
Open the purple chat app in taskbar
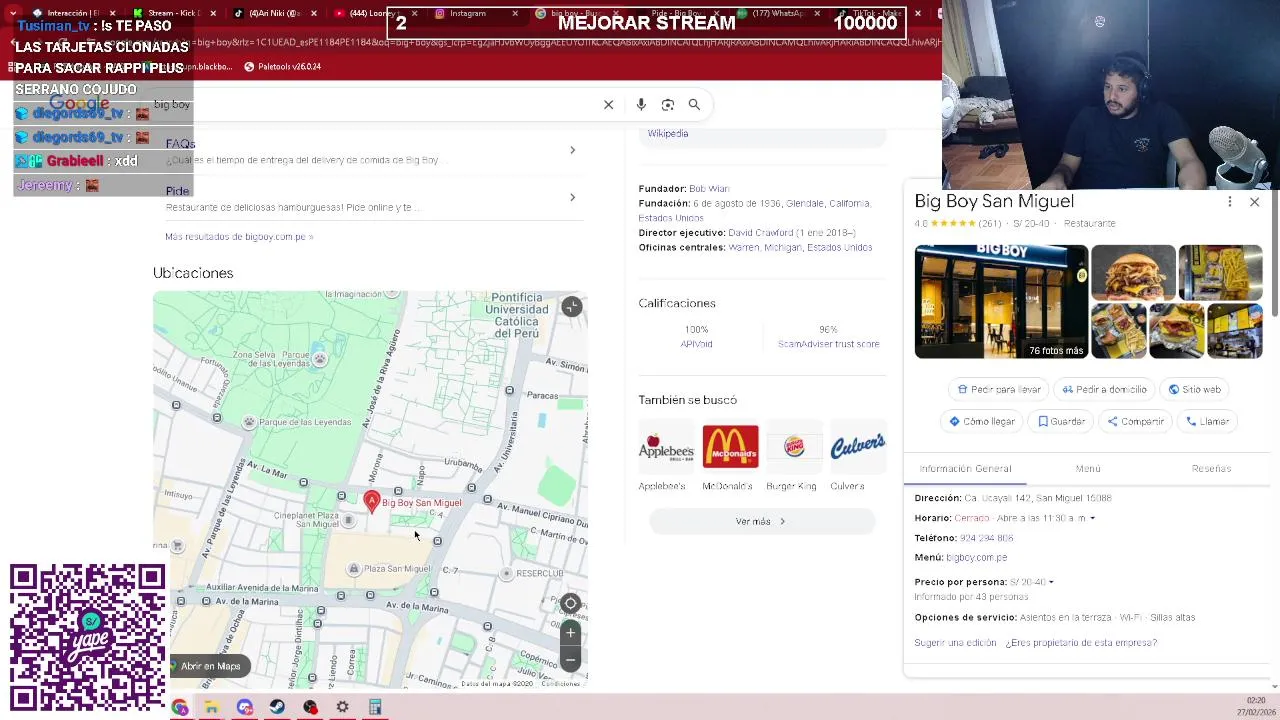[245, 707]
